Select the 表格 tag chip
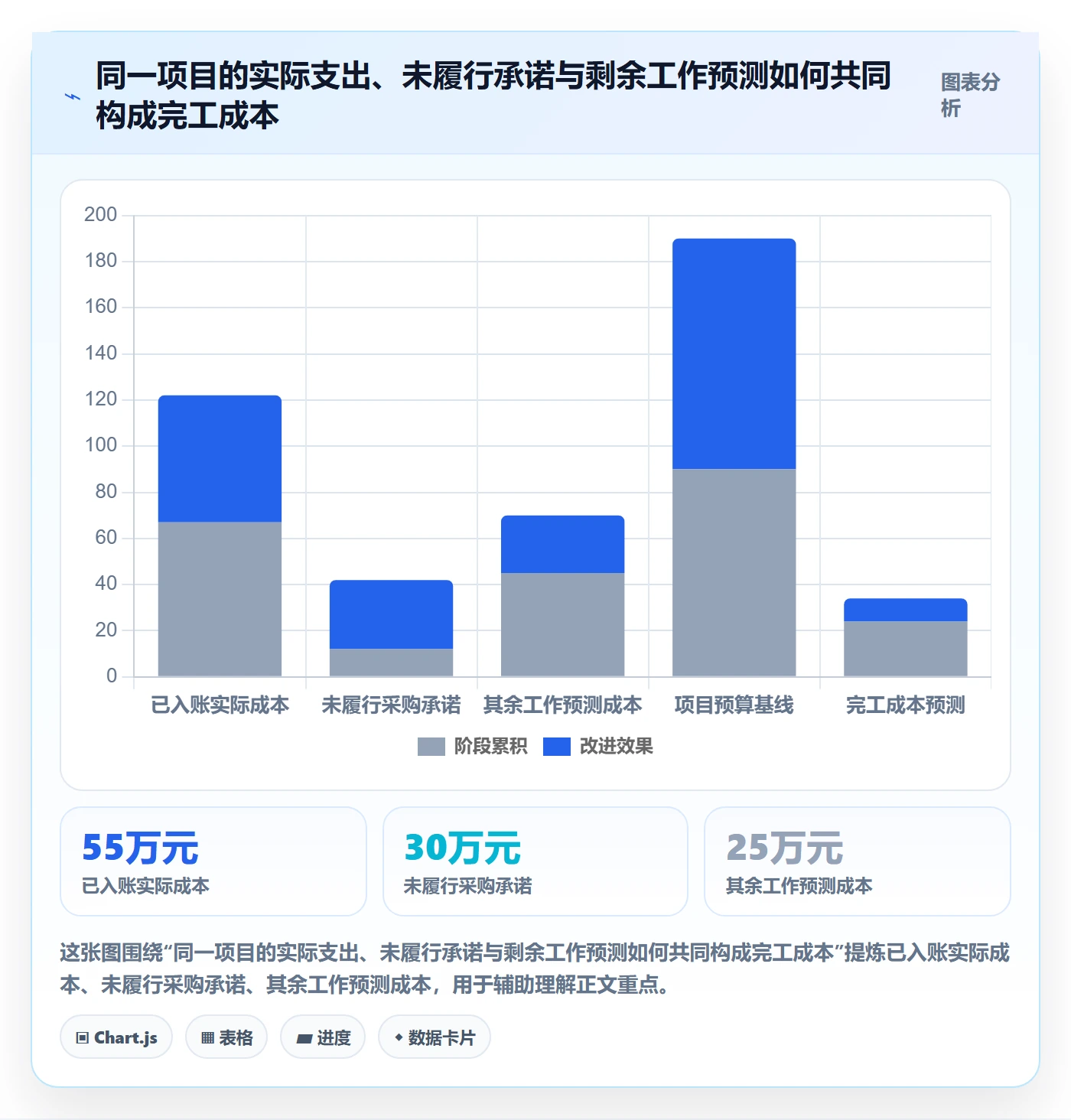The image size is (1071, 1120). pyautogui.click(x=226, y=1037)
